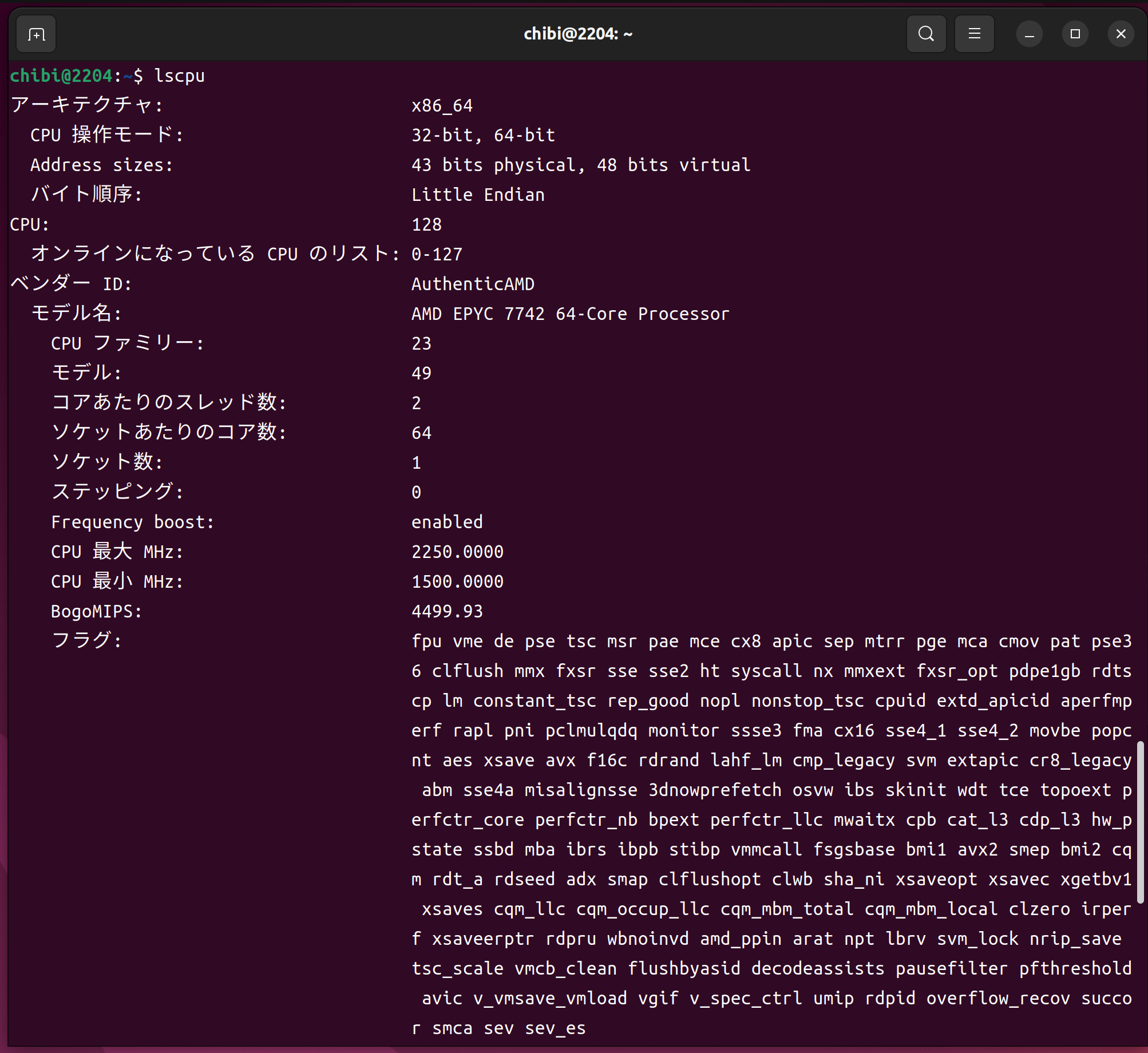Open the hamburger main menu

[x=974, y=34]
